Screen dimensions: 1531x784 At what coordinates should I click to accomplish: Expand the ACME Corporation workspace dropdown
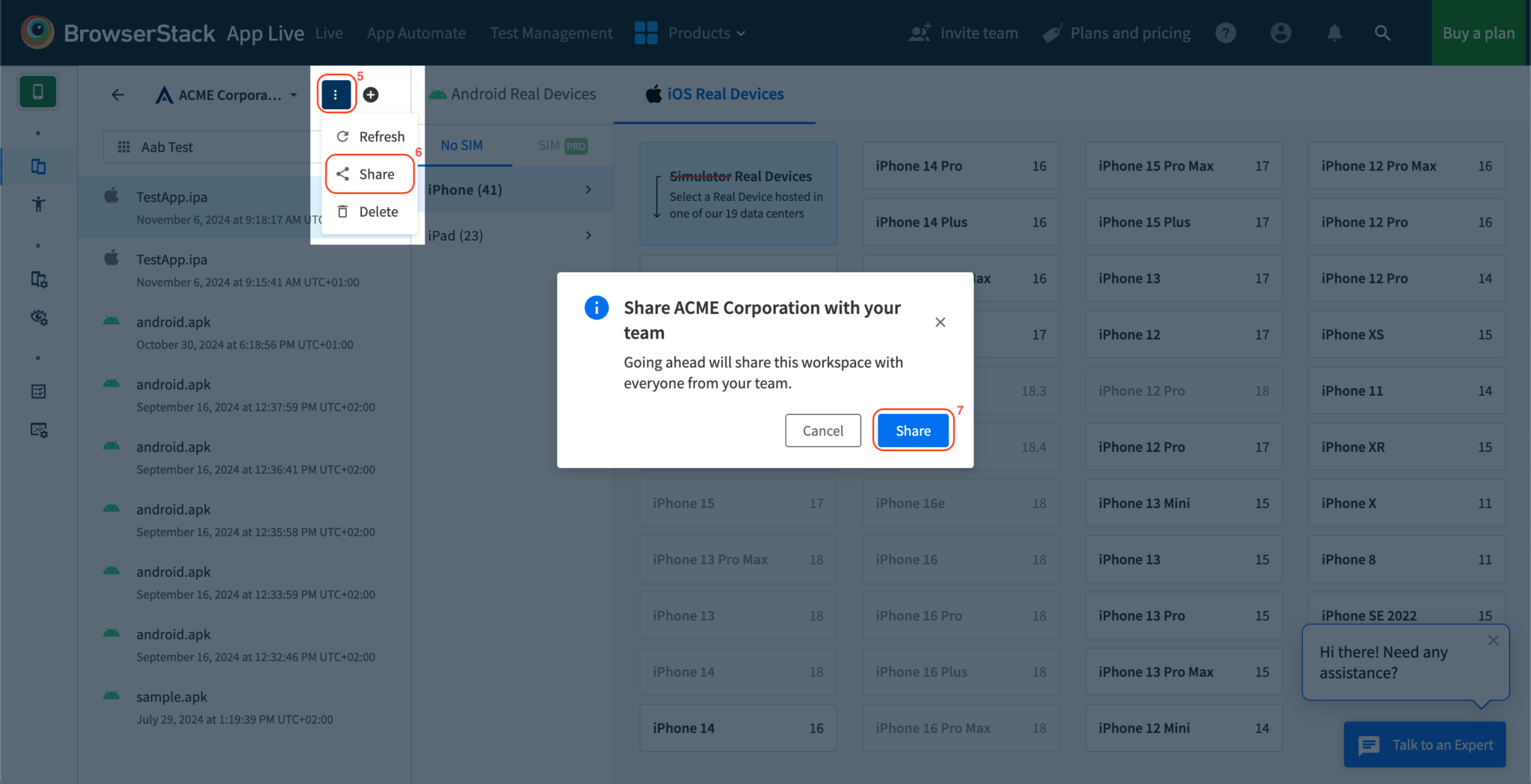click(293, 95)
